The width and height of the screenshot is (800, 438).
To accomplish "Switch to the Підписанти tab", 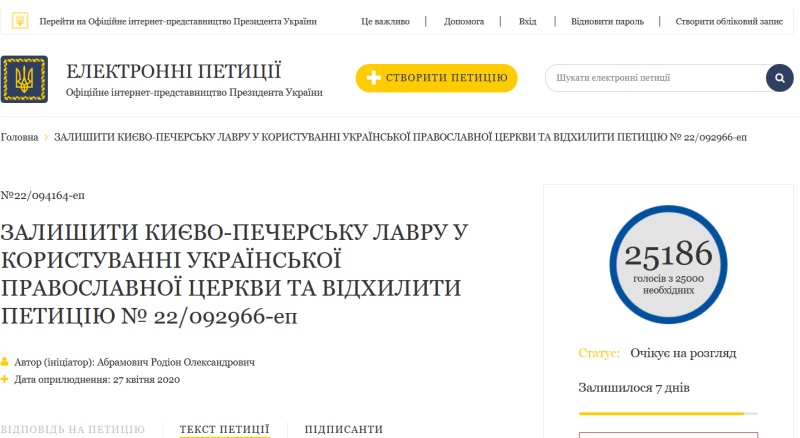I will [x=343, y=429].
